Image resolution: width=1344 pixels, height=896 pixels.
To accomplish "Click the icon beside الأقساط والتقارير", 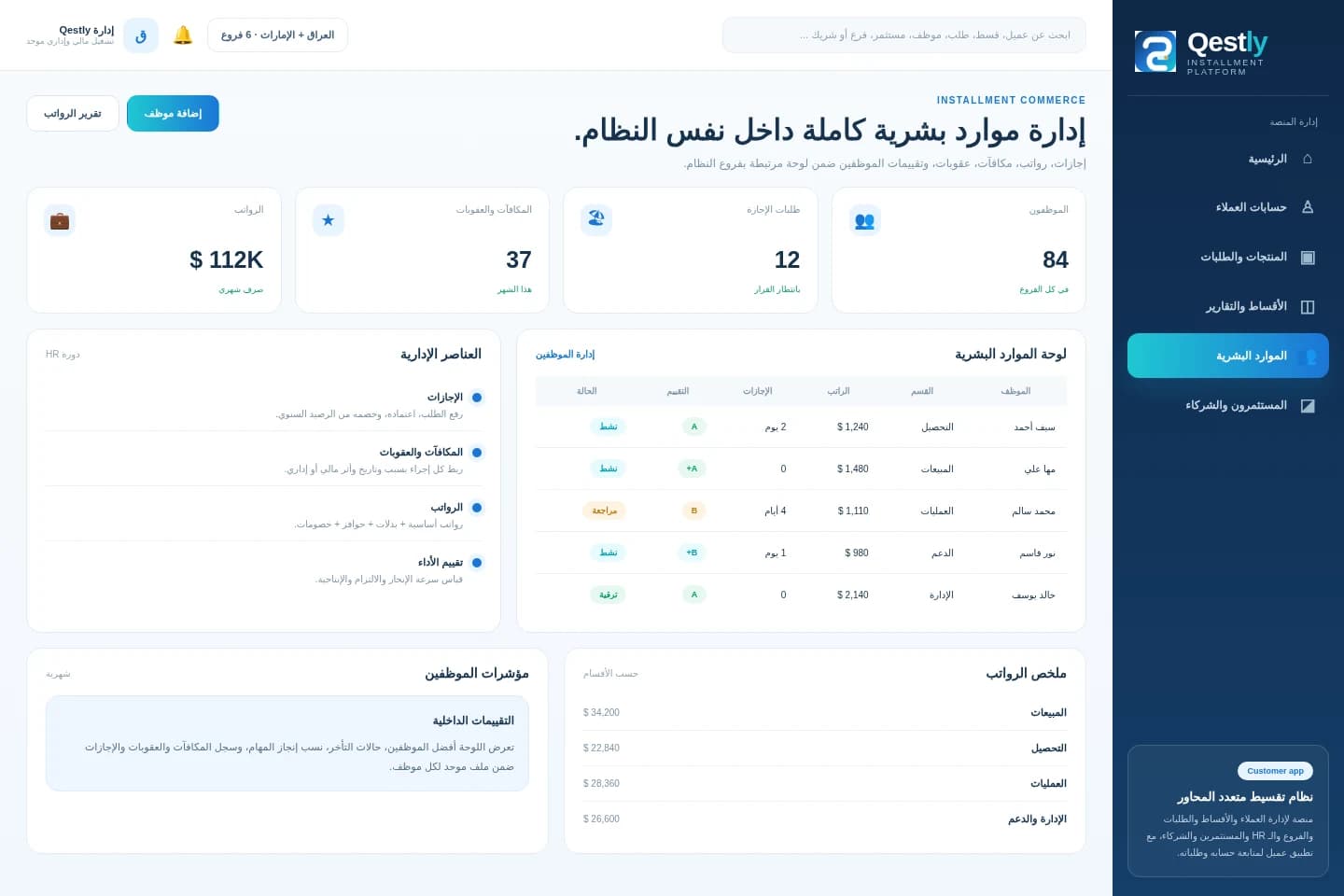I will point(1308,306).
